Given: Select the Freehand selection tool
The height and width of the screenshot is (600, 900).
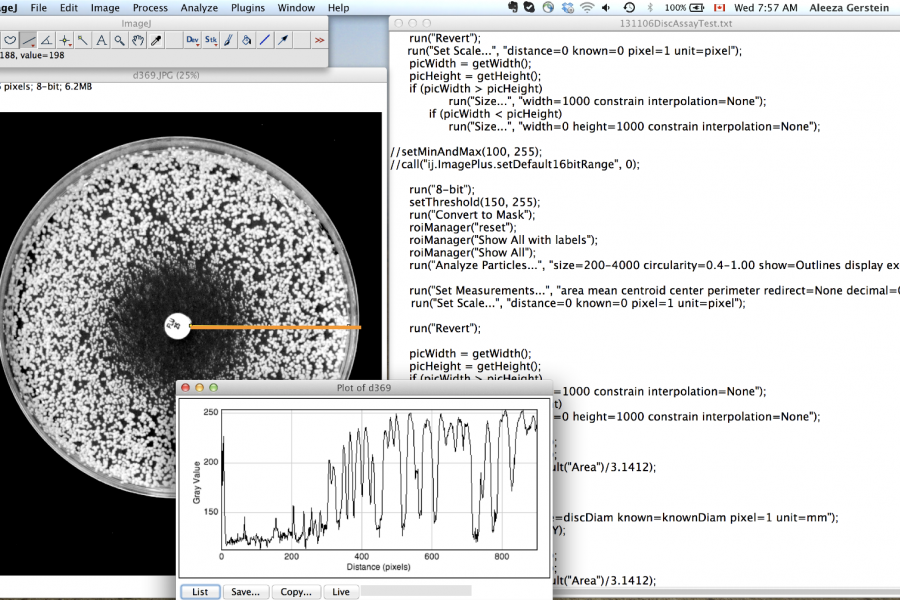Looking at the screenshot, I should pos(10,40).
